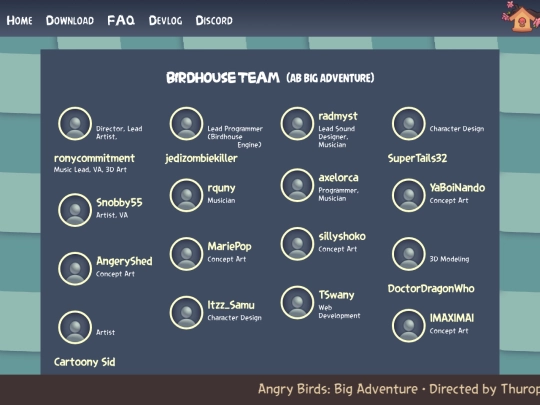
Task: Select the rquny name
Action: click(x=221, y=188)
